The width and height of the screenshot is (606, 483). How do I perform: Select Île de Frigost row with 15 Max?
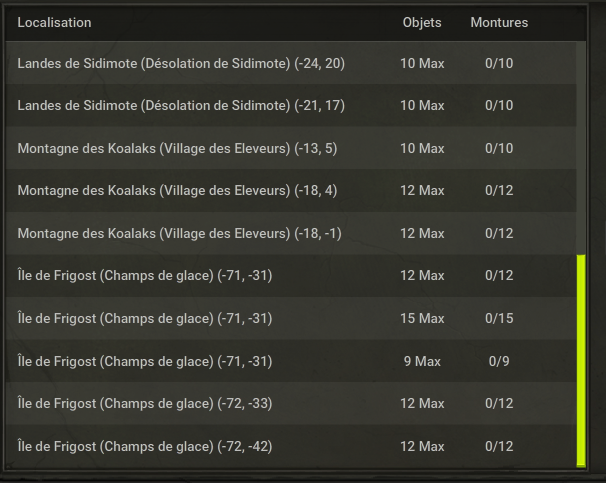291,318
